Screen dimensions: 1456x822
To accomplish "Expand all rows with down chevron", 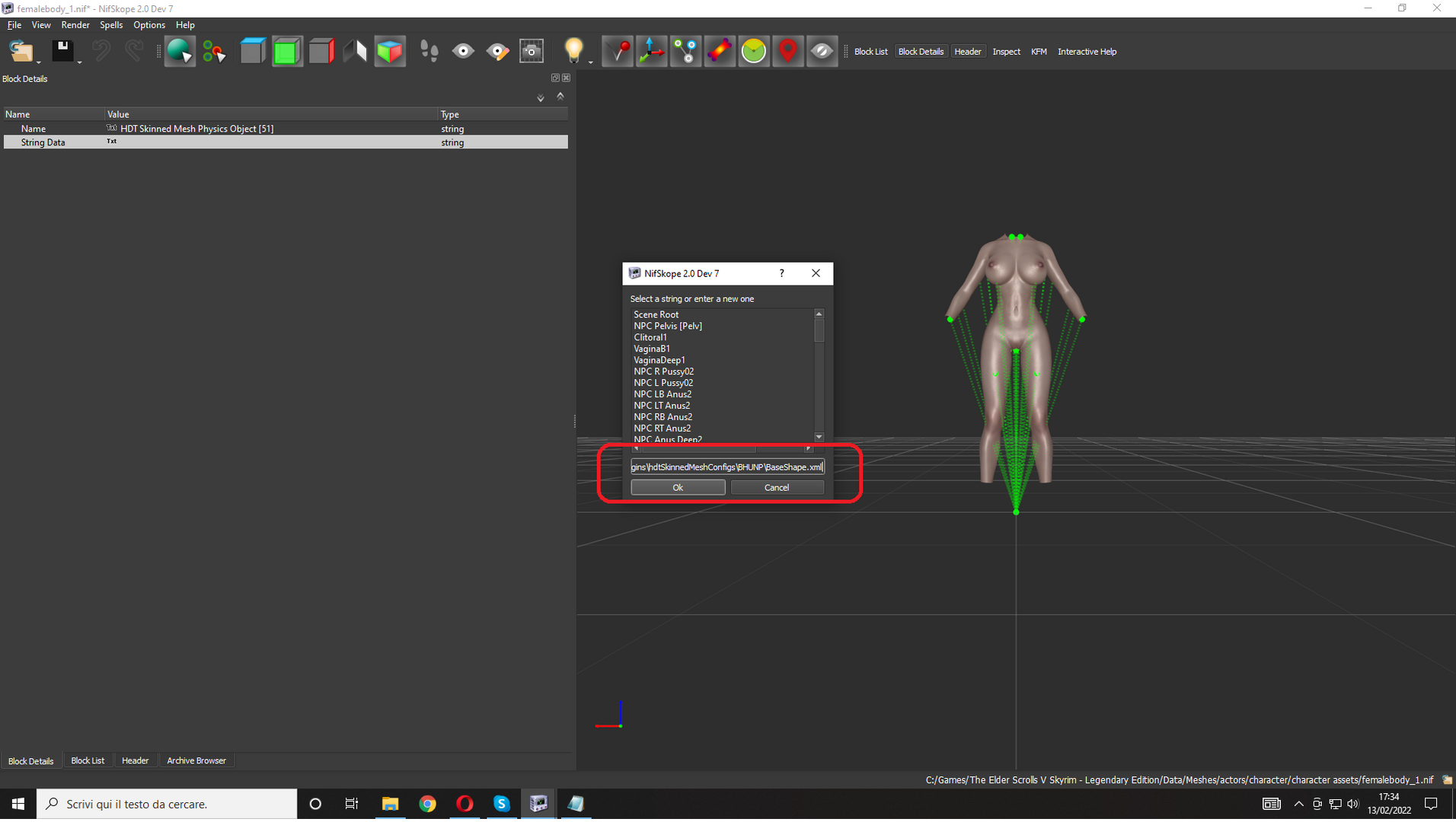I will [541, 97].
